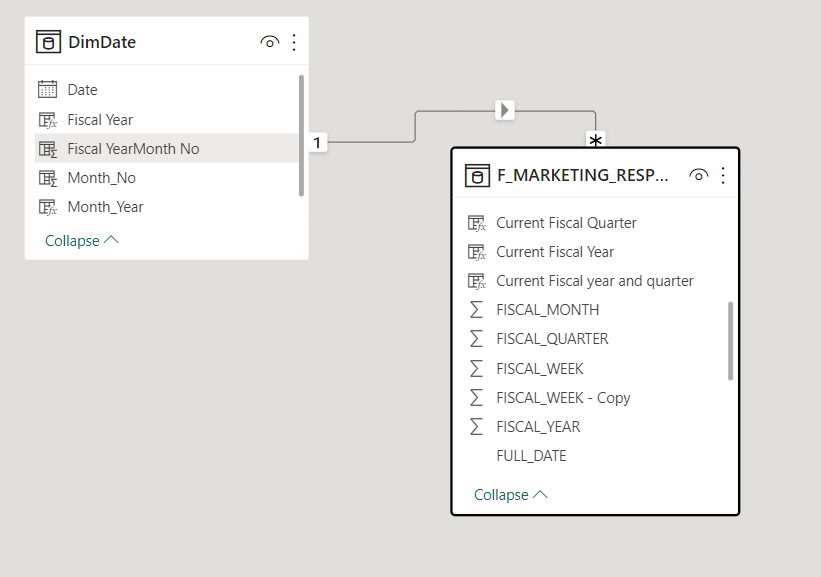Click the F_MARKETING_RESP field list scrollbar
Image resolution: width=821 pixels, height=577 pixels.
[x=730, y=341]
